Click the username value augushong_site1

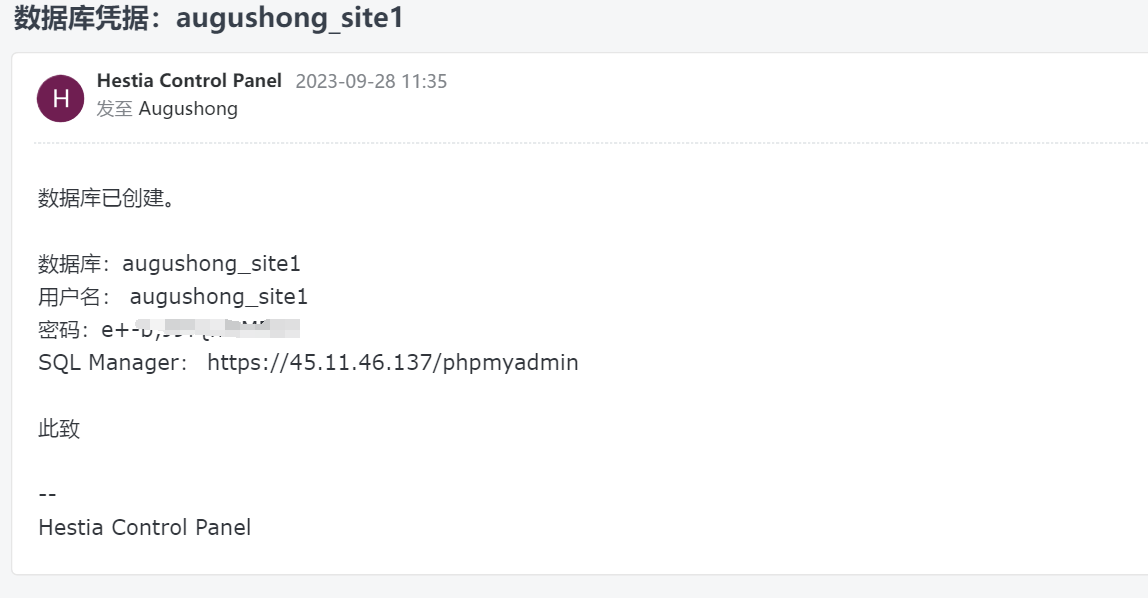218,297
